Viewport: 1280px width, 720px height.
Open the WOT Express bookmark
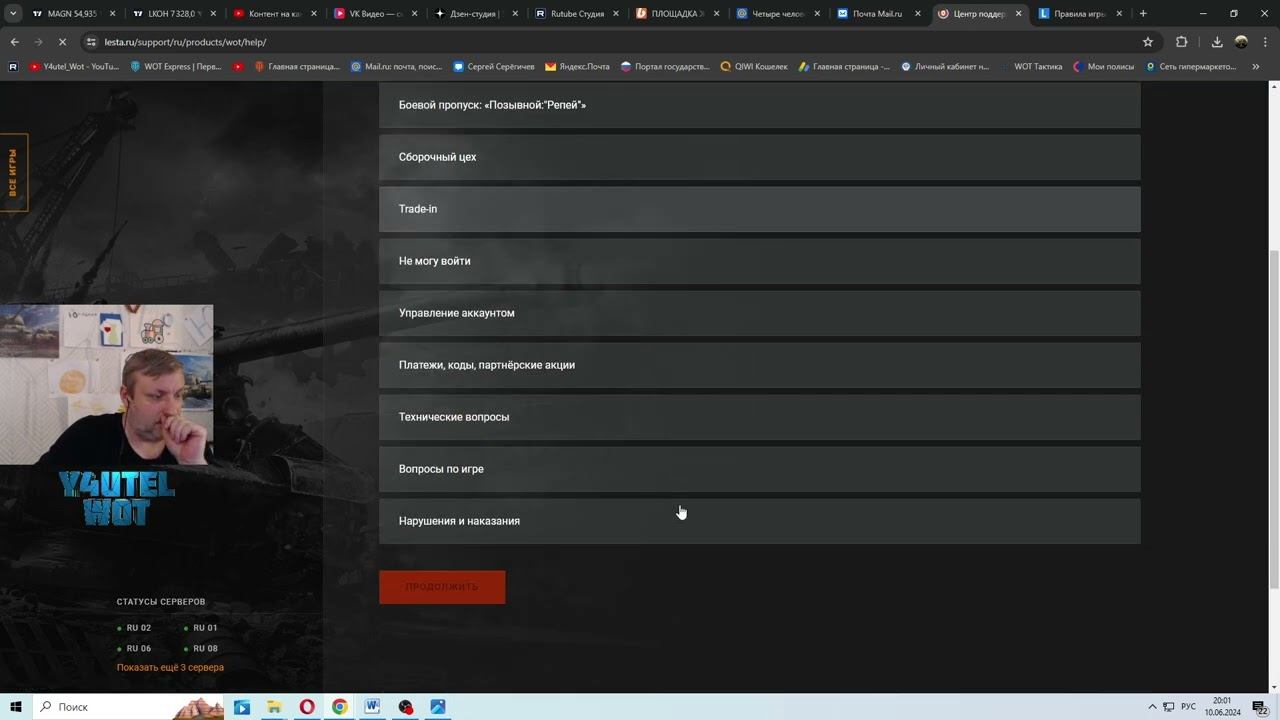[175, 67]
